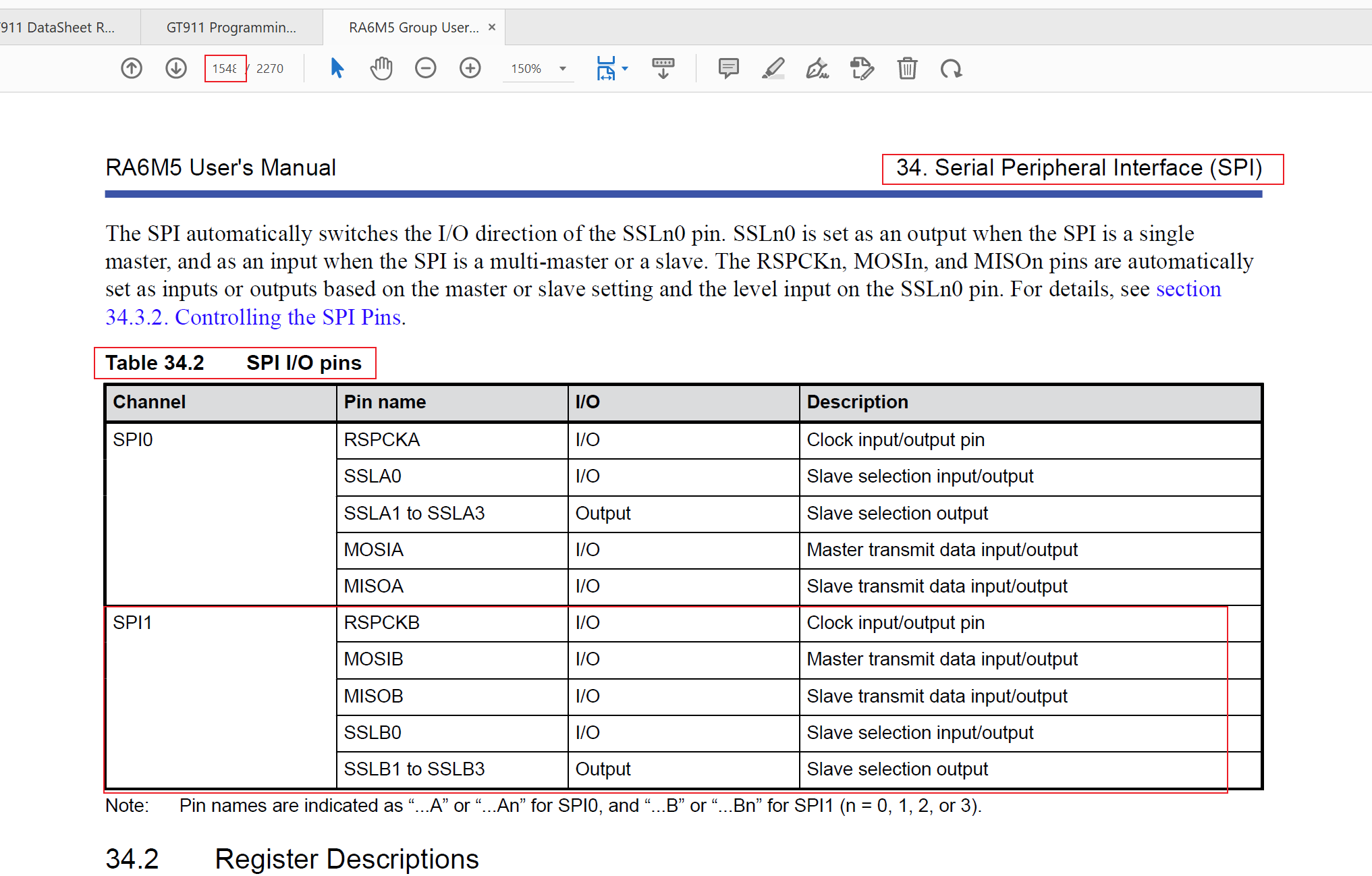Click the '34.2 Register Descriptions' heading

click(x=292, y=859)
